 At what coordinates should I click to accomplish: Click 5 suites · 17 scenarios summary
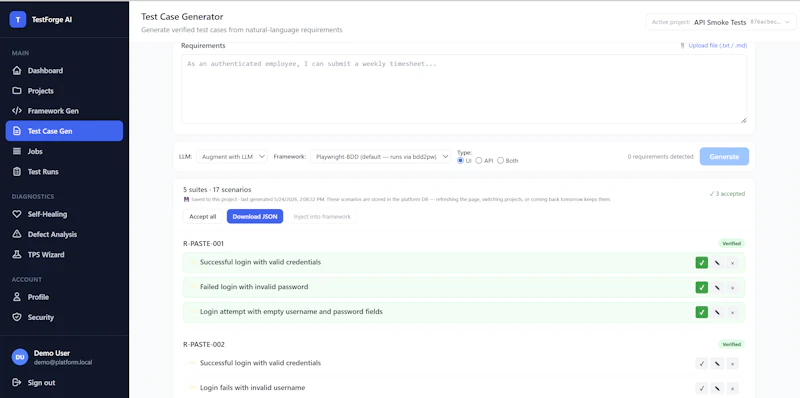click(217, 189)
